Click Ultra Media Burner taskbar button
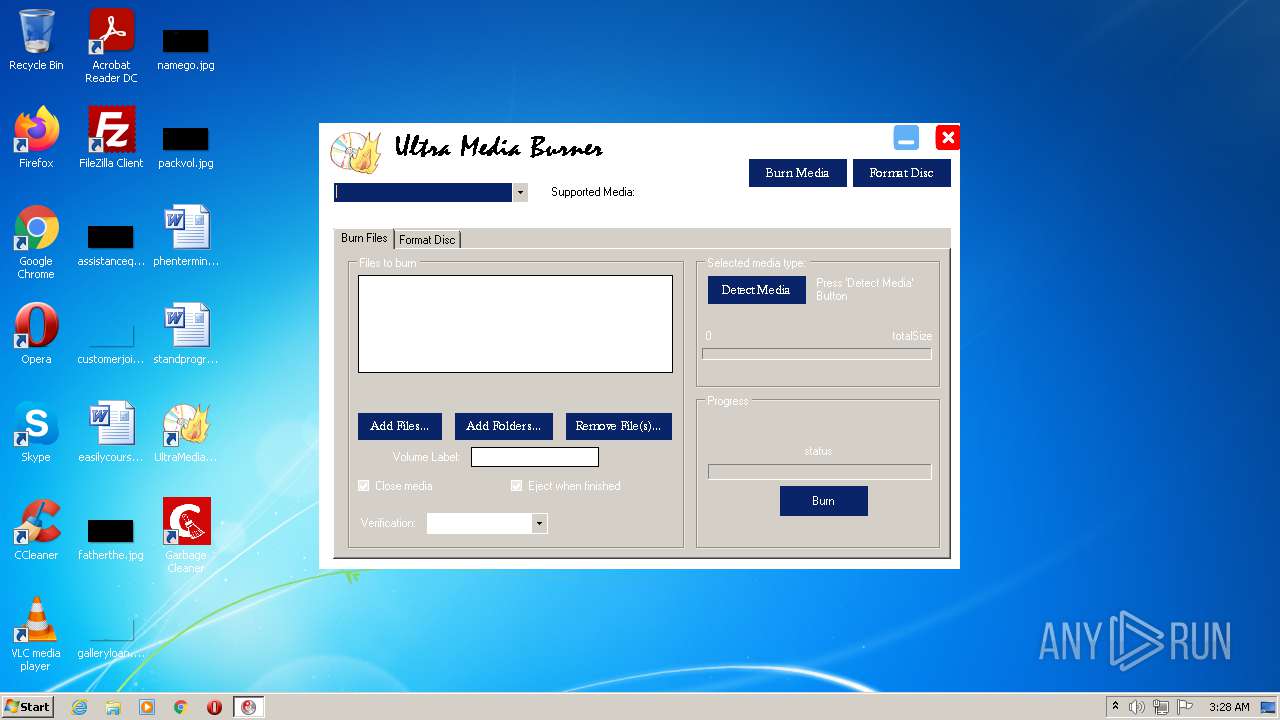Image resolution: width=1280 pixels, height=720 pixels. (x=248, y=707)
